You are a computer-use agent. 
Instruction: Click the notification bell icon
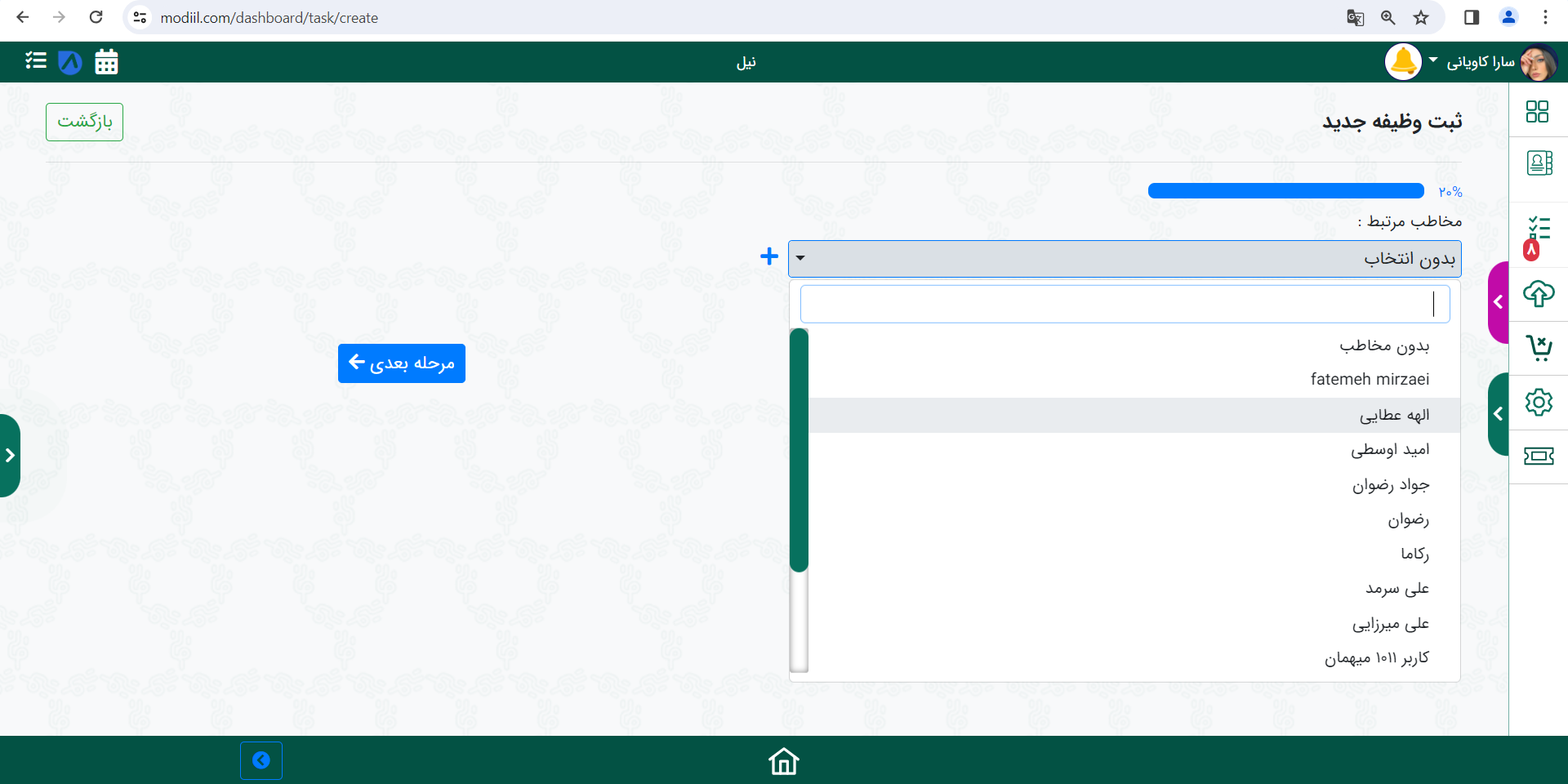coord(1403,62)
